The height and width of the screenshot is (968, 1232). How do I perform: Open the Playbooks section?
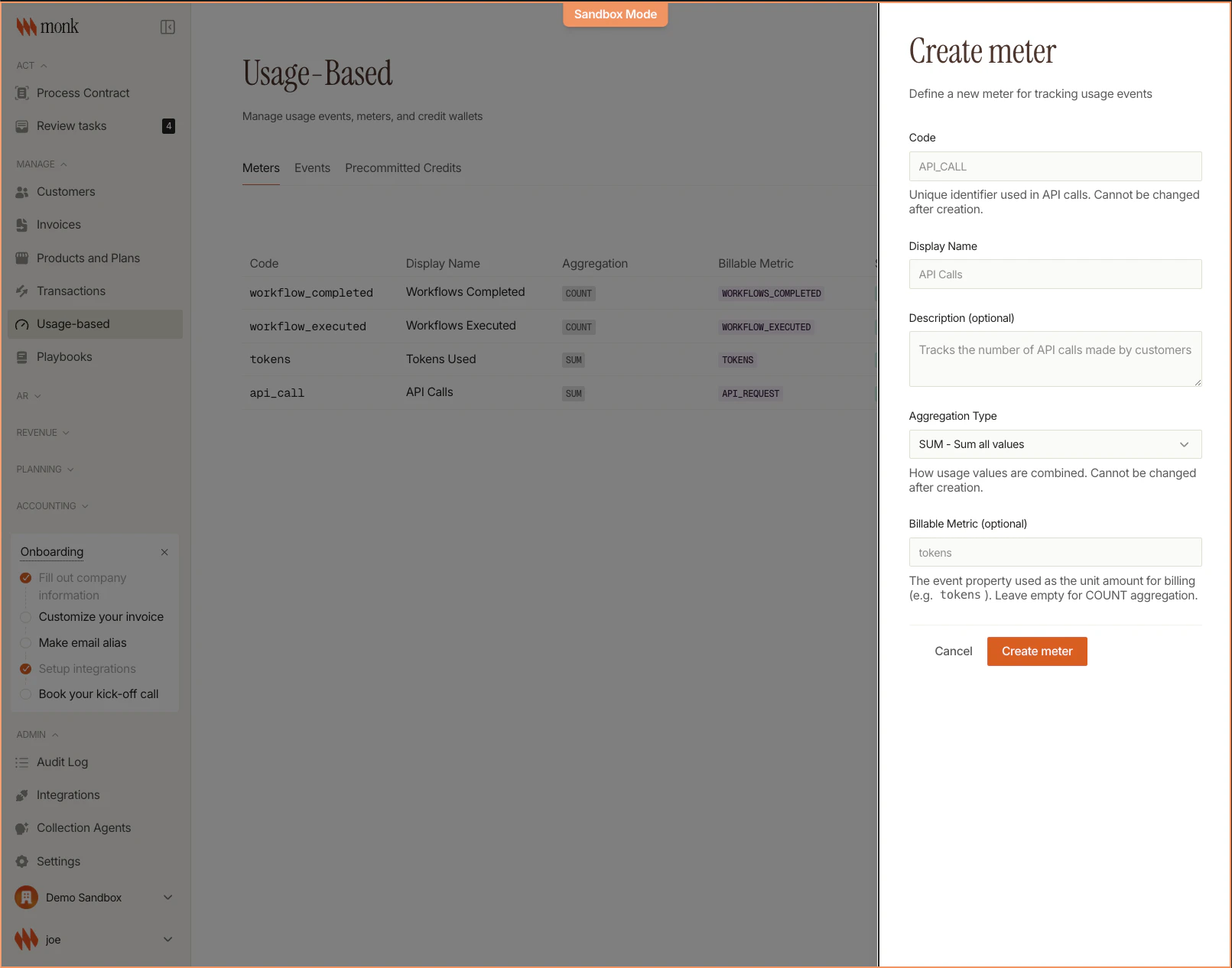click(64, 356)
